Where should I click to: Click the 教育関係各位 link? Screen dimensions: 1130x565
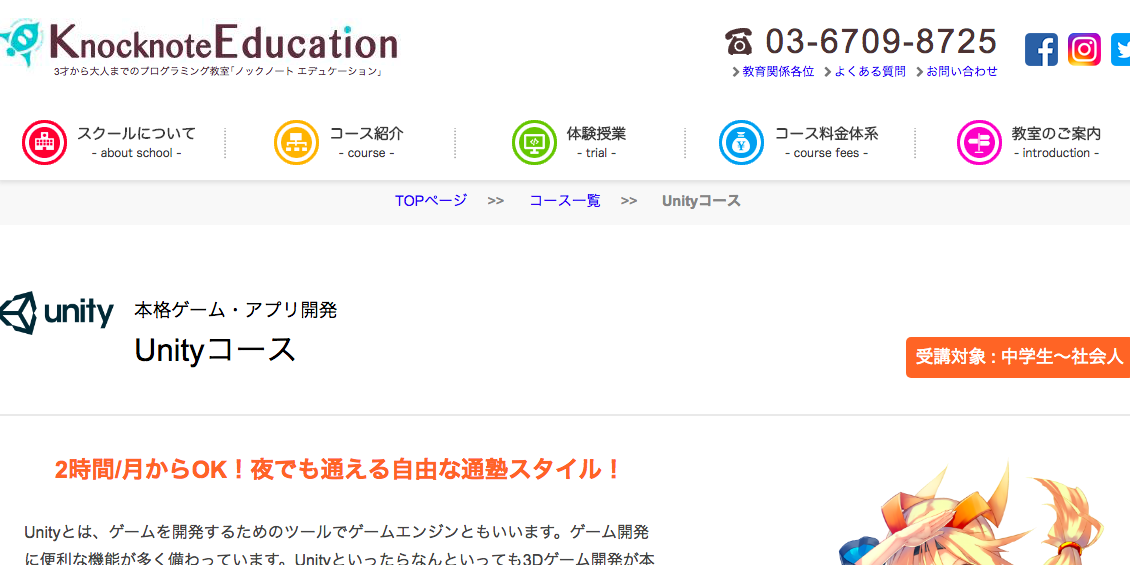pyautogui.click(x=778, y=72)
